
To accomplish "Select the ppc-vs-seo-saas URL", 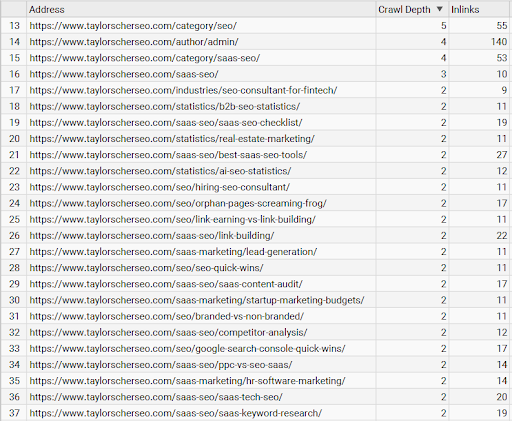I will click(161, 365).
